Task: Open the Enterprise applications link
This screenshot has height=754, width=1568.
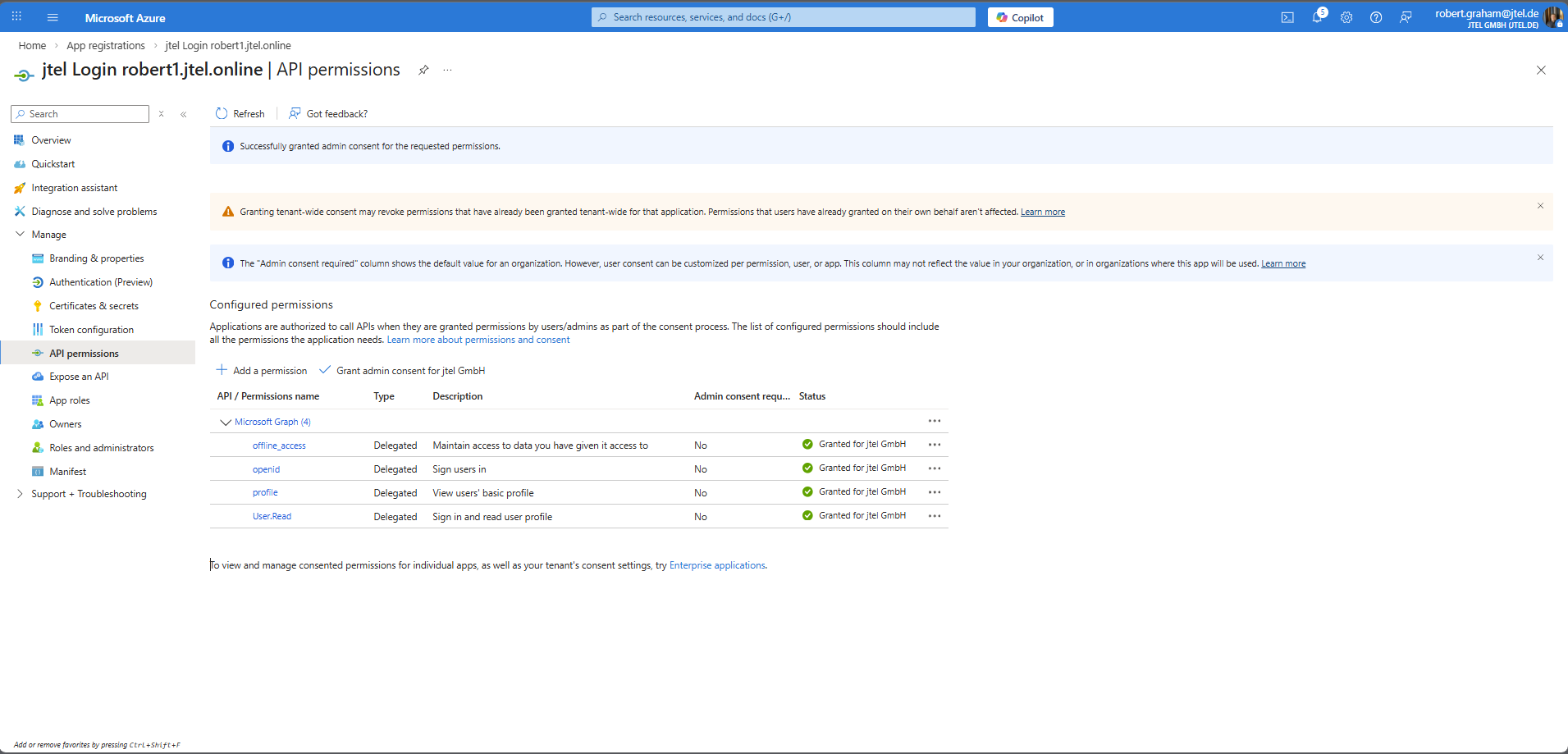Action: 716,565
